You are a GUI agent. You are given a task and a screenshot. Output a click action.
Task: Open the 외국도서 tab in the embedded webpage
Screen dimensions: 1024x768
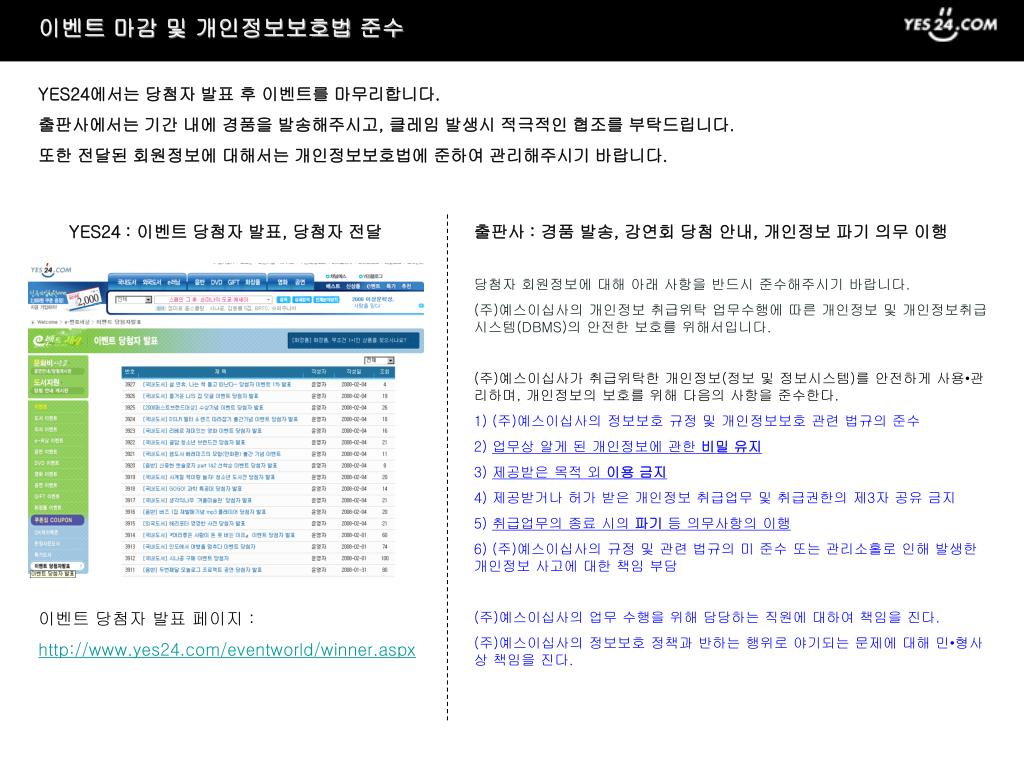152,283
